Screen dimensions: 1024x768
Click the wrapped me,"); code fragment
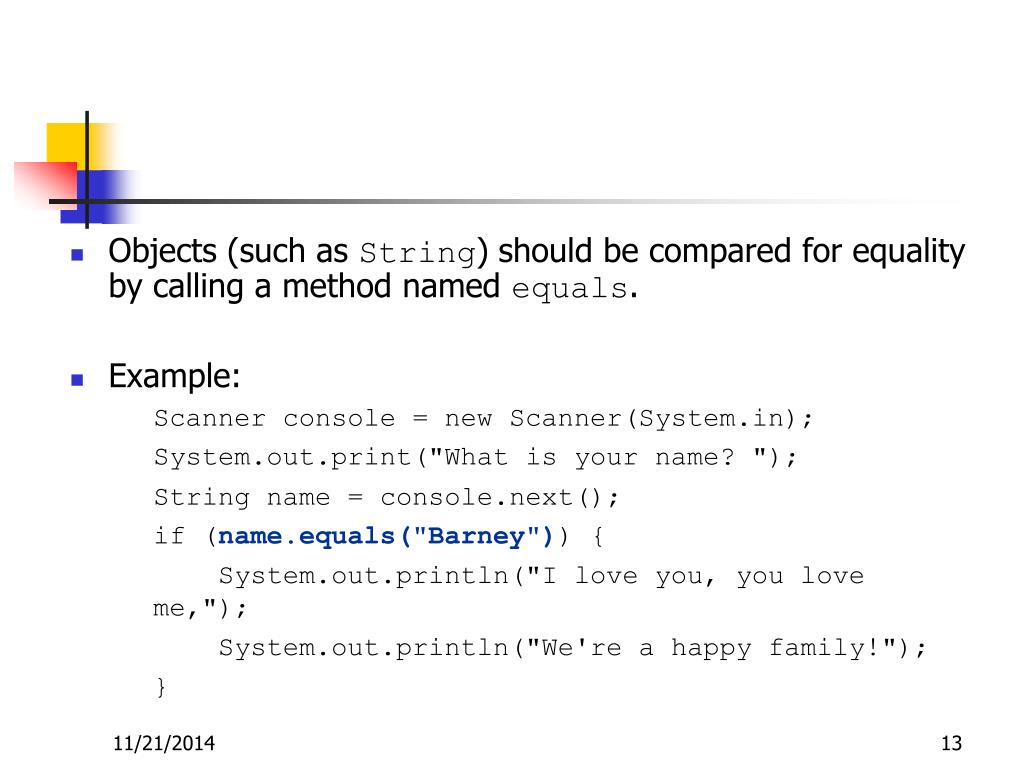(x=200, y=609)
